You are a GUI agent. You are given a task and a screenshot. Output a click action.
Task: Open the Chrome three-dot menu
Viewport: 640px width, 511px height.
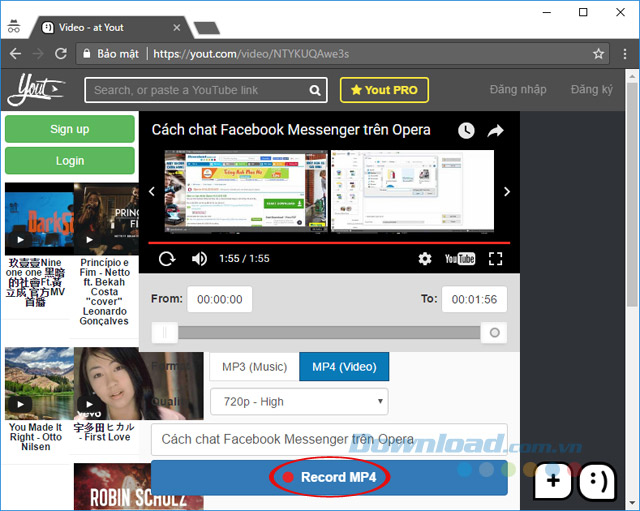625,53
